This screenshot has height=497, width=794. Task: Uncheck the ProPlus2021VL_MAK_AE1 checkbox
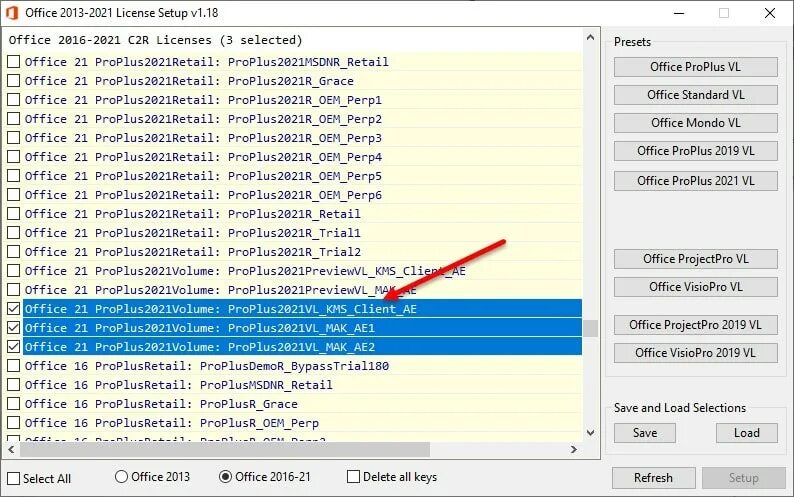tap(14, 328)
